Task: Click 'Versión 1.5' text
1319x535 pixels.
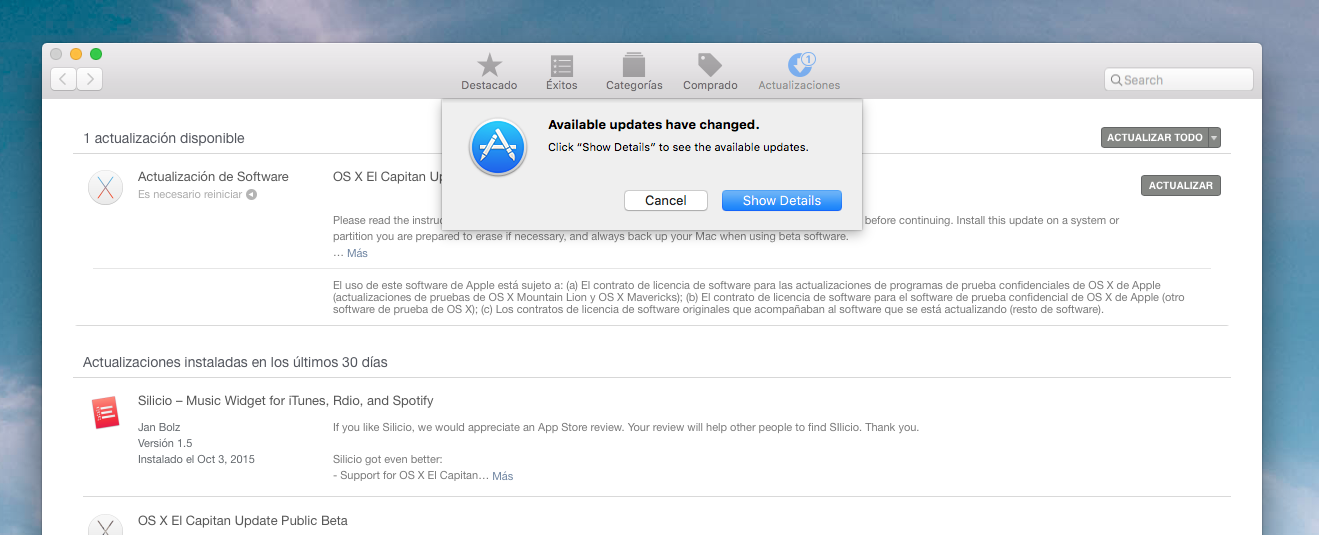Action: point(165,443)
